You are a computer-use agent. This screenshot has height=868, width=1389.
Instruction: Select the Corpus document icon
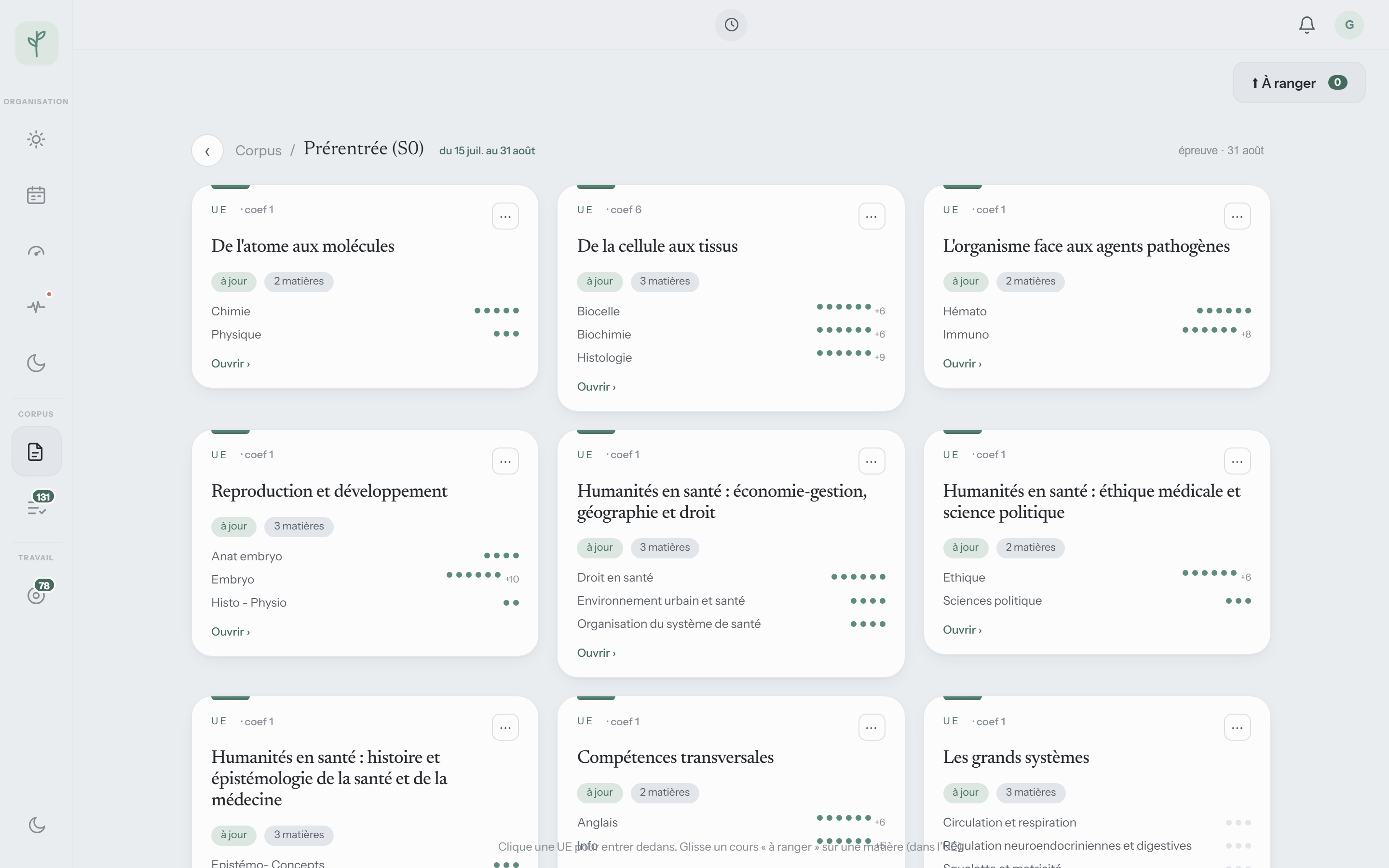click(36, 452)
